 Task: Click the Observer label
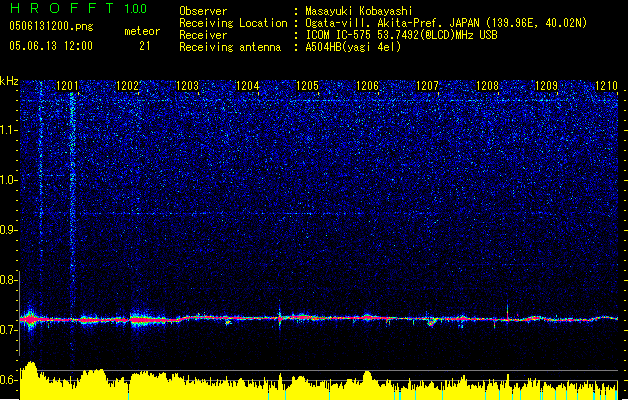pos(203,11)
